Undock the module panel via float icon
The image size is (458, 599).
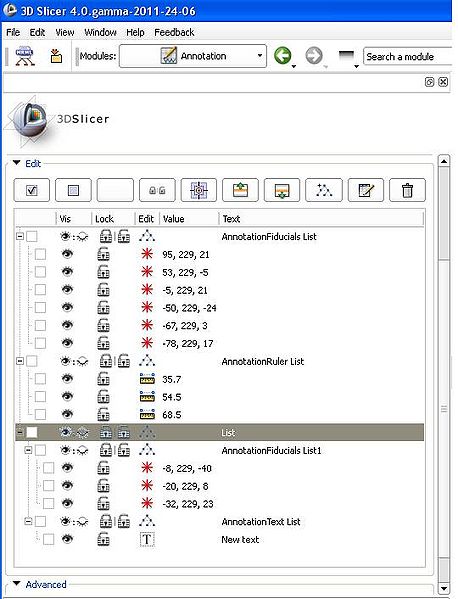pos(429,82)
